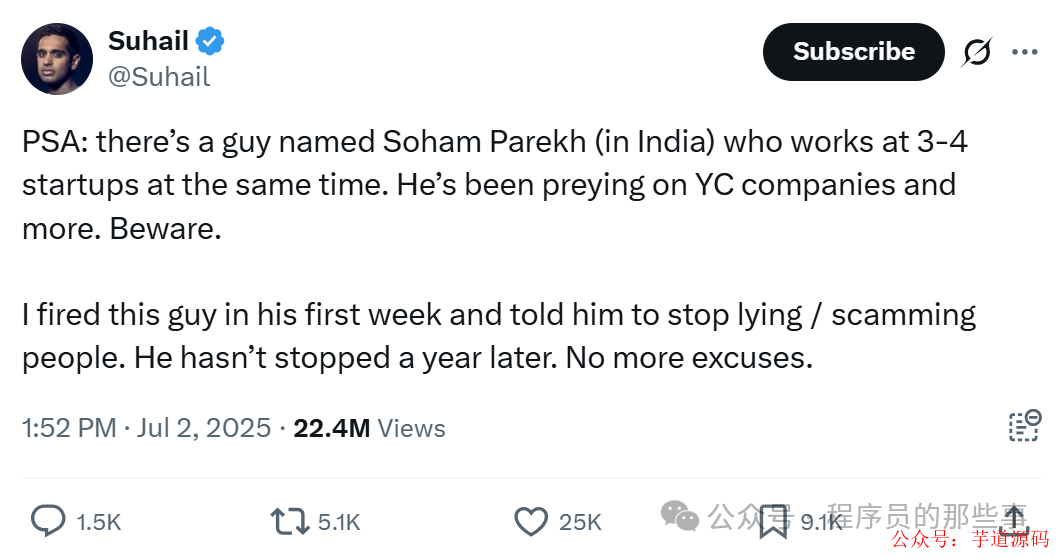Click the 1:52 PM · Jul 2, 2025 timestamp
Image resolution: width=1061 pixels, height=559 pixels.
tap(146, 428)
